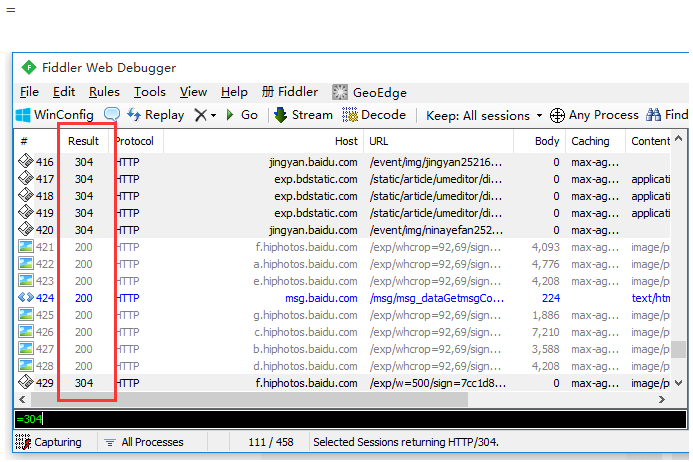
Task: Click text/htm content type in row 424
Action: pyautogui.click(x=651, y=298)
